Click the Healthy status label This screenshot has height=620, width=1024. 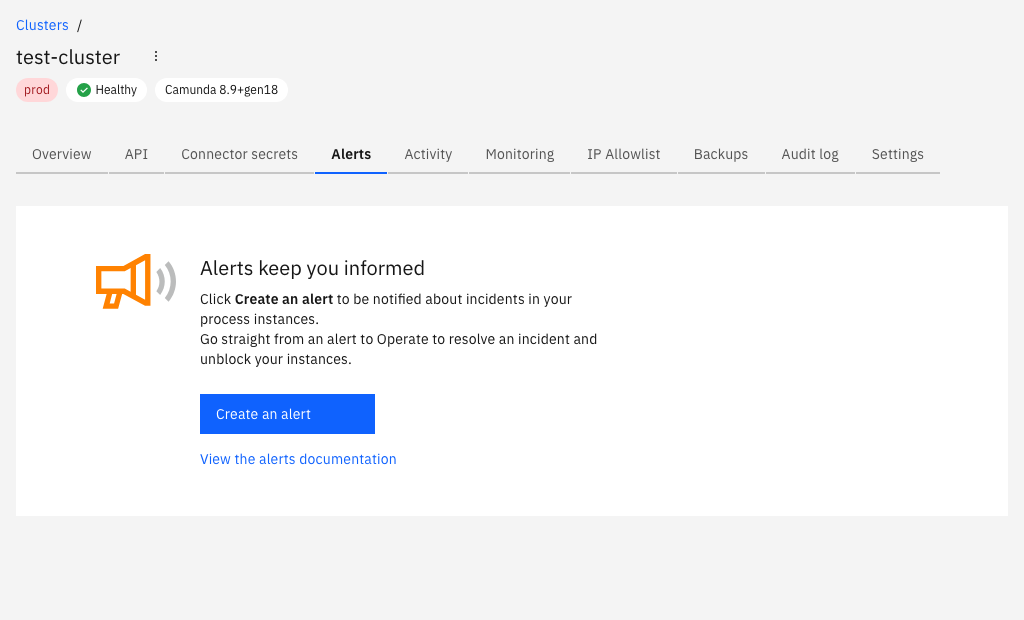pos(116,90)
